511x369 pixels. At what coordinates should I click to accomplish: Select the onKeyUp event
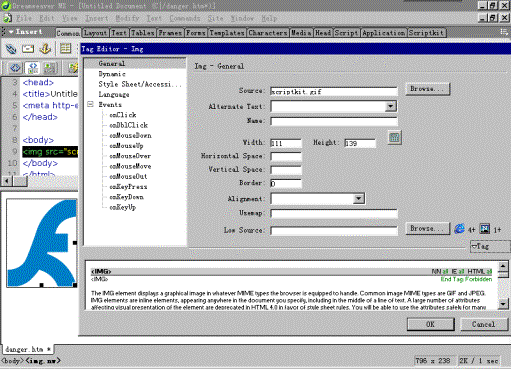coord(123,207)
